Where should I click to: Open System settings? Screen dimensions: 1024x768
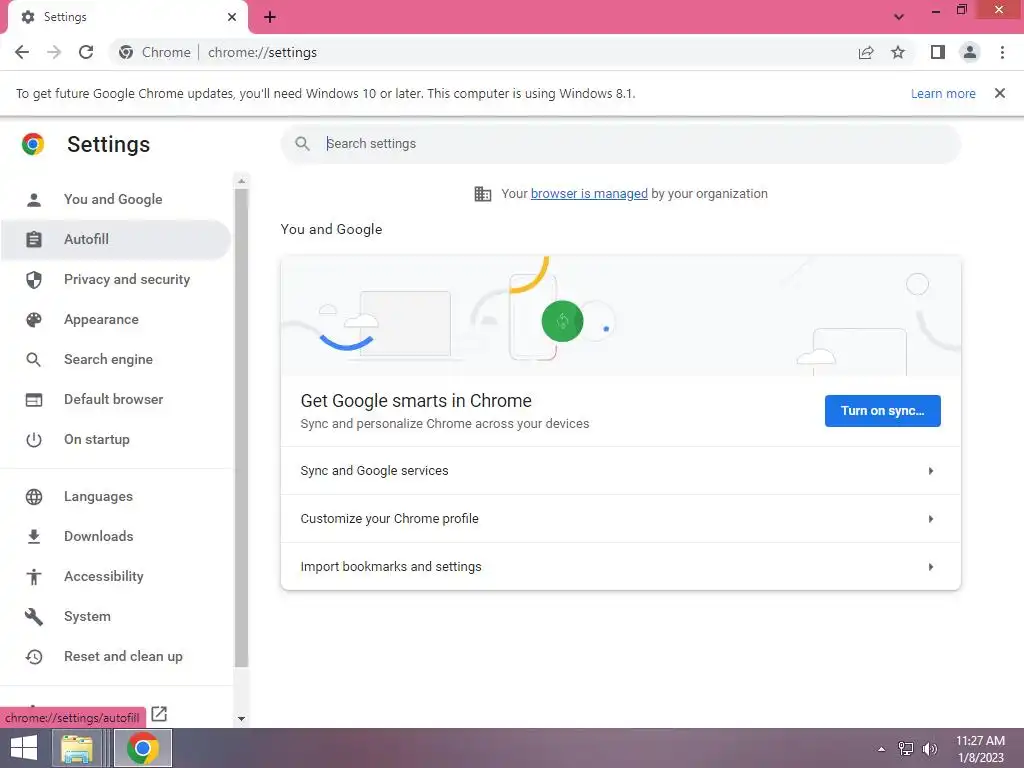click(116, 616)
